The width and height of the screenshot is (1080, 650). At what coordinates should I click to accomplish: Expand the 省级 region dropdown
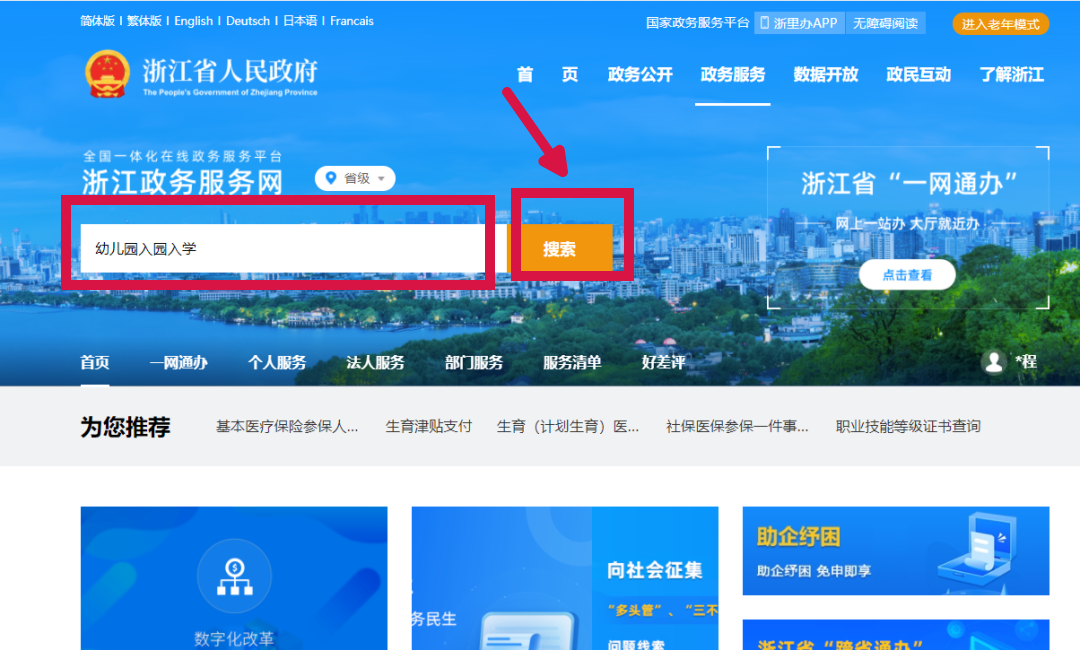355,178
